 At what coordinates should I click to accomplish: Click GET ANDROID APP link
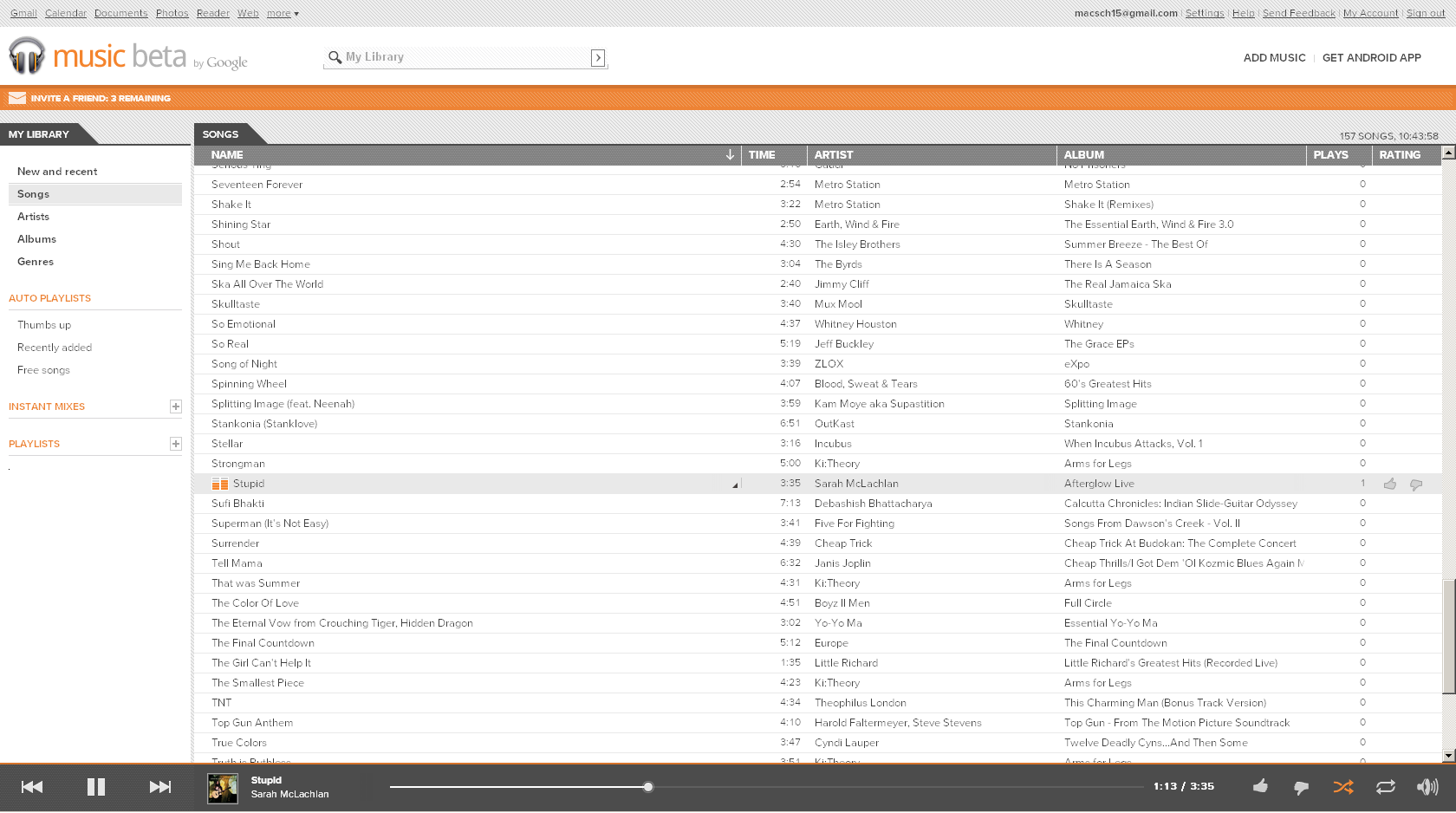click(1371, 58)
